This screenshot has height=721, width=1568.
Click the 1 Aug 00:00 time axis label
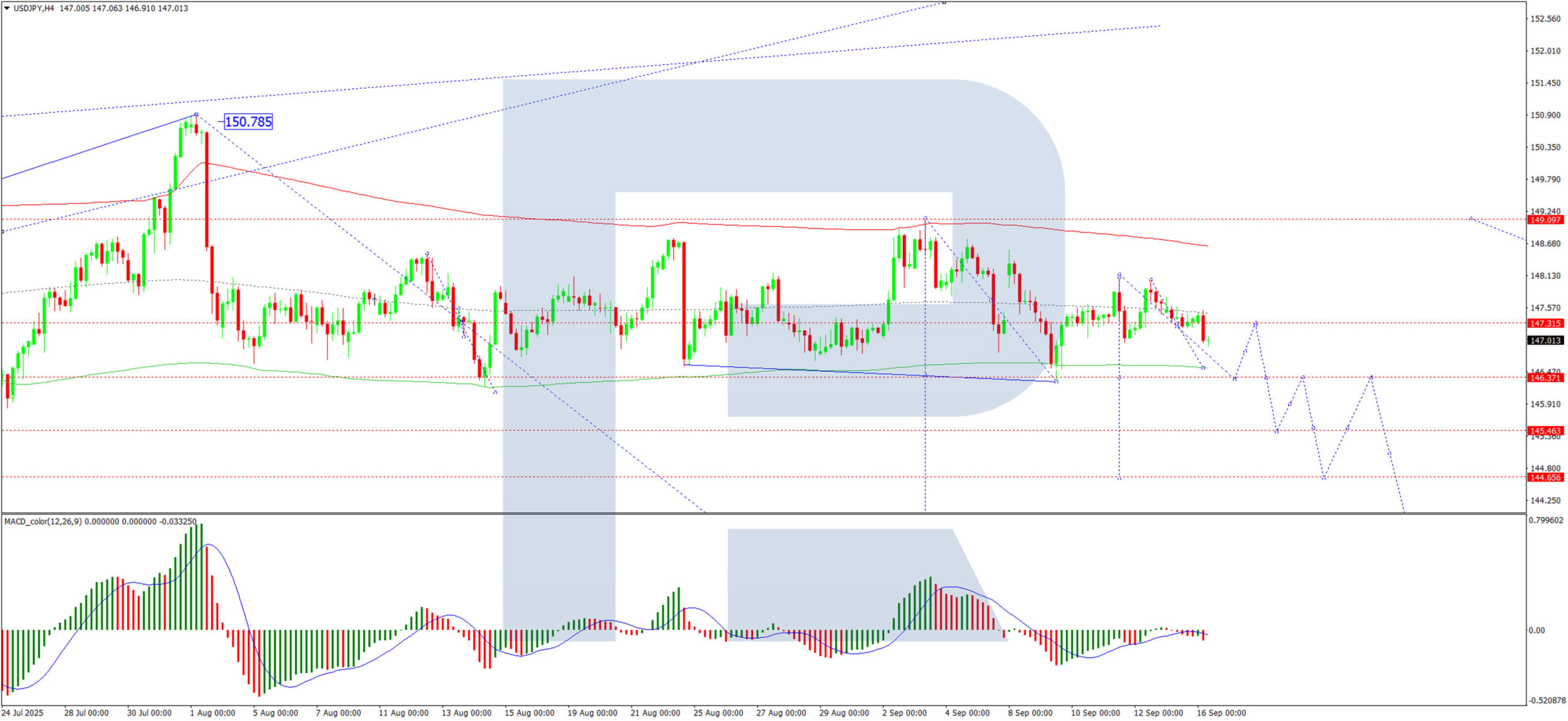(213, 713)
